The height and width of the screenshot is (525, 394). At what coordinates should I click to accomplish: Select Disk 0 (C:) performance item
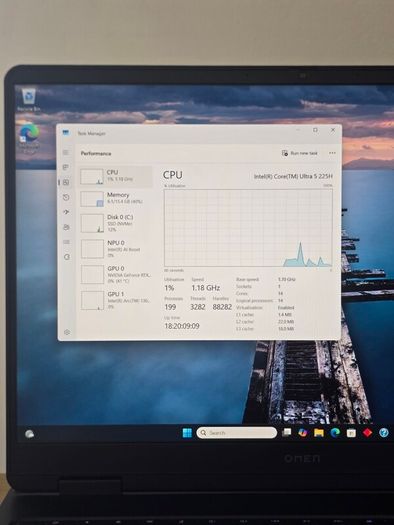pyautogui.click(x=116, y=223)
